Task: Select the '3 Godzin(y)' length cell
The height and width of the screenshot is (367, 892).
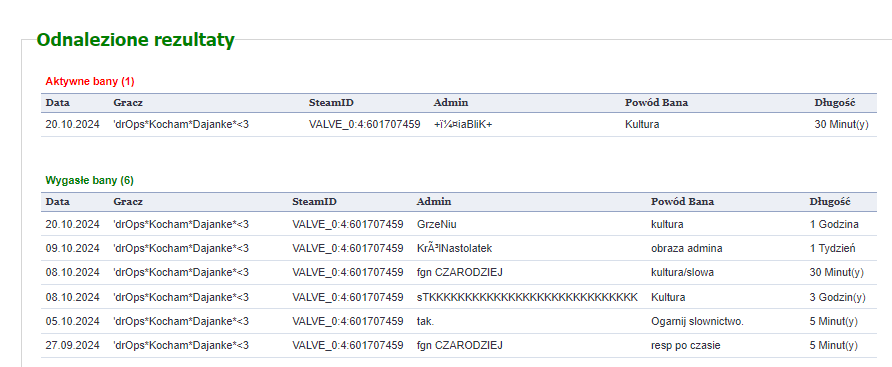Action: 837,297
